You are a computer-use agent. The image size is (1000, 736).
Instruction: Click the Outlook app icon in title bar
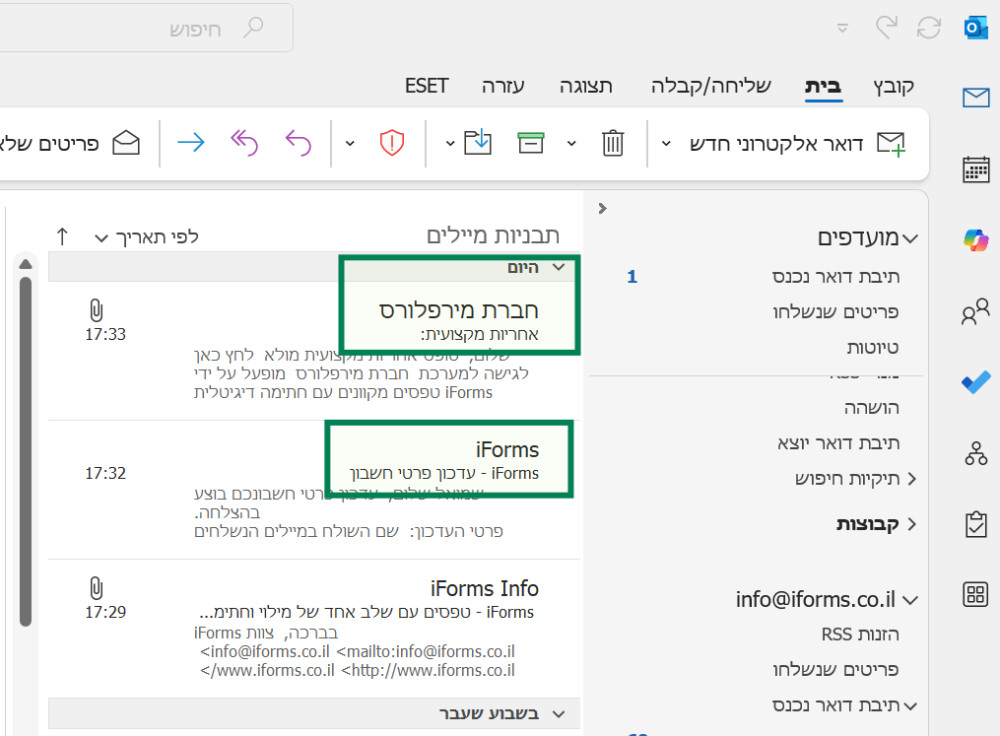pos(976,28)
